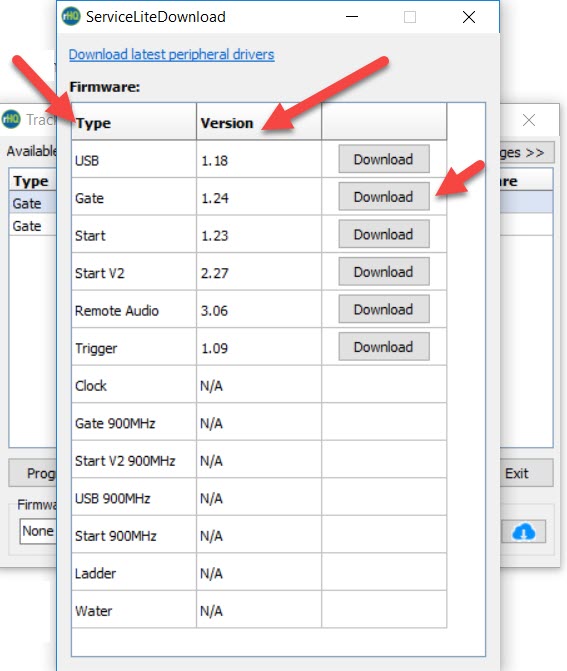567x671 pixels.
Task: Download Gate firmware 1.24
Action: (384, 197)
